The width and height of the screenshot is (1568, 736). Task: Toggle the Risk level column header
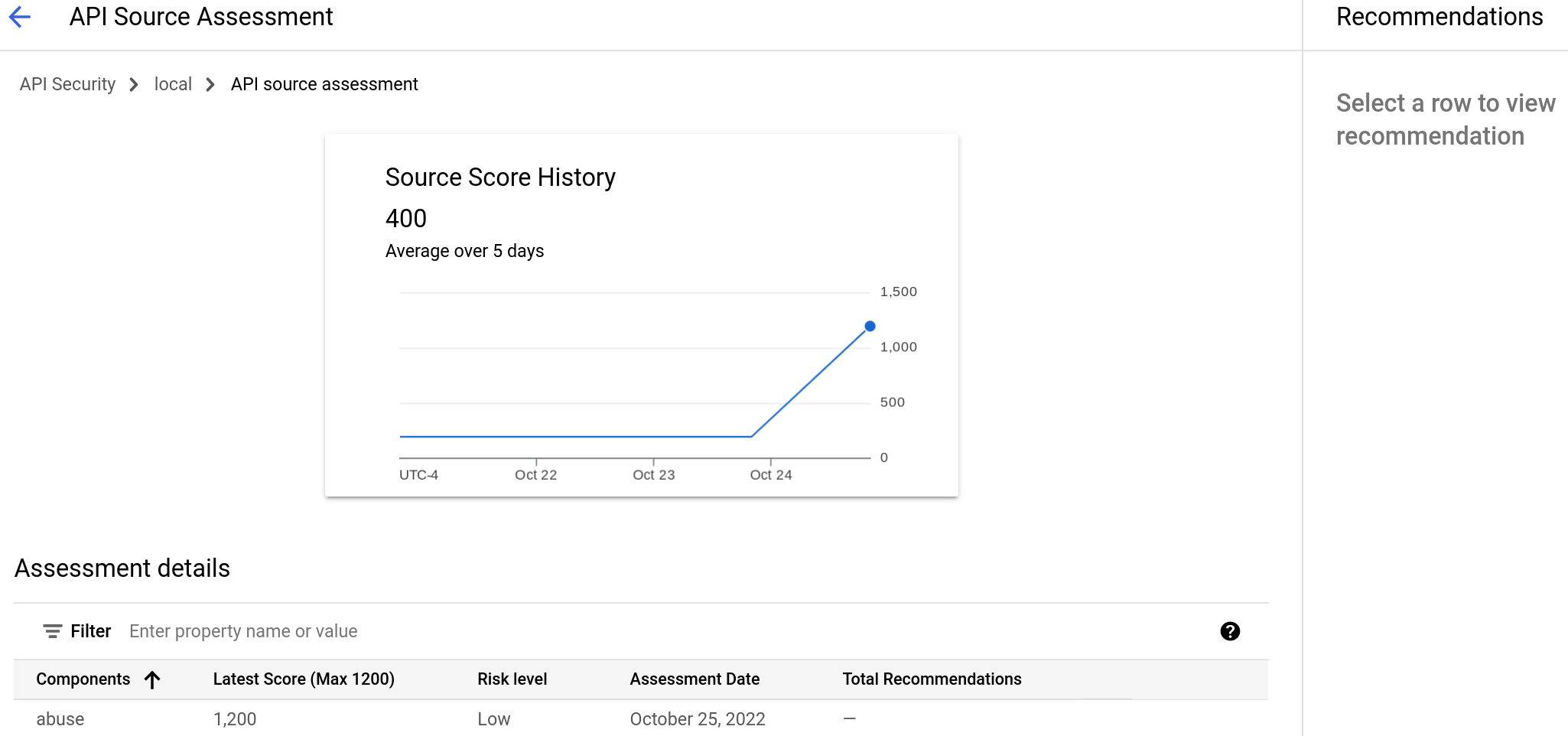click(x=512, y=679)
